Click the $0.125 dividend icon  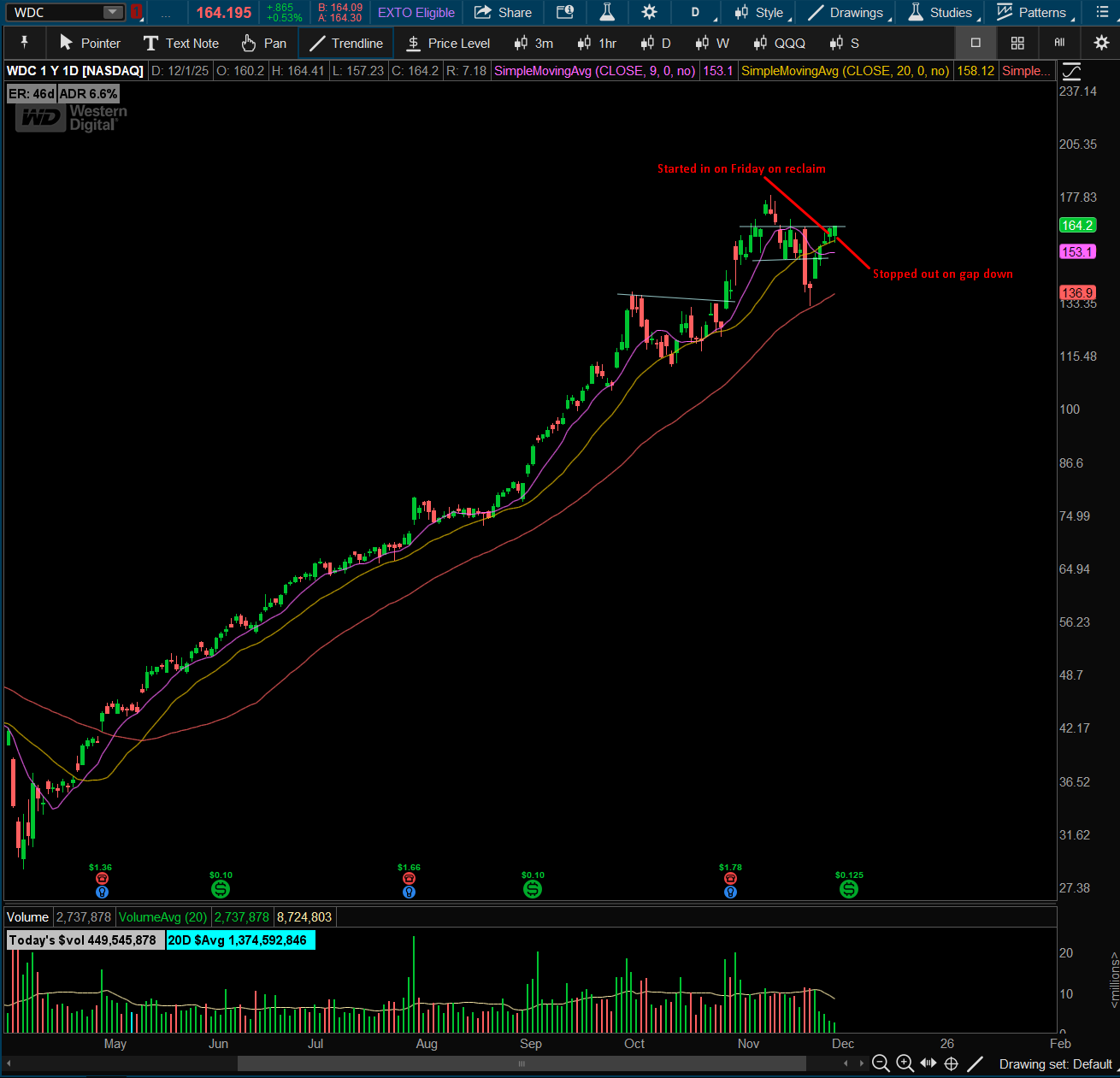(x=849, y=889)
